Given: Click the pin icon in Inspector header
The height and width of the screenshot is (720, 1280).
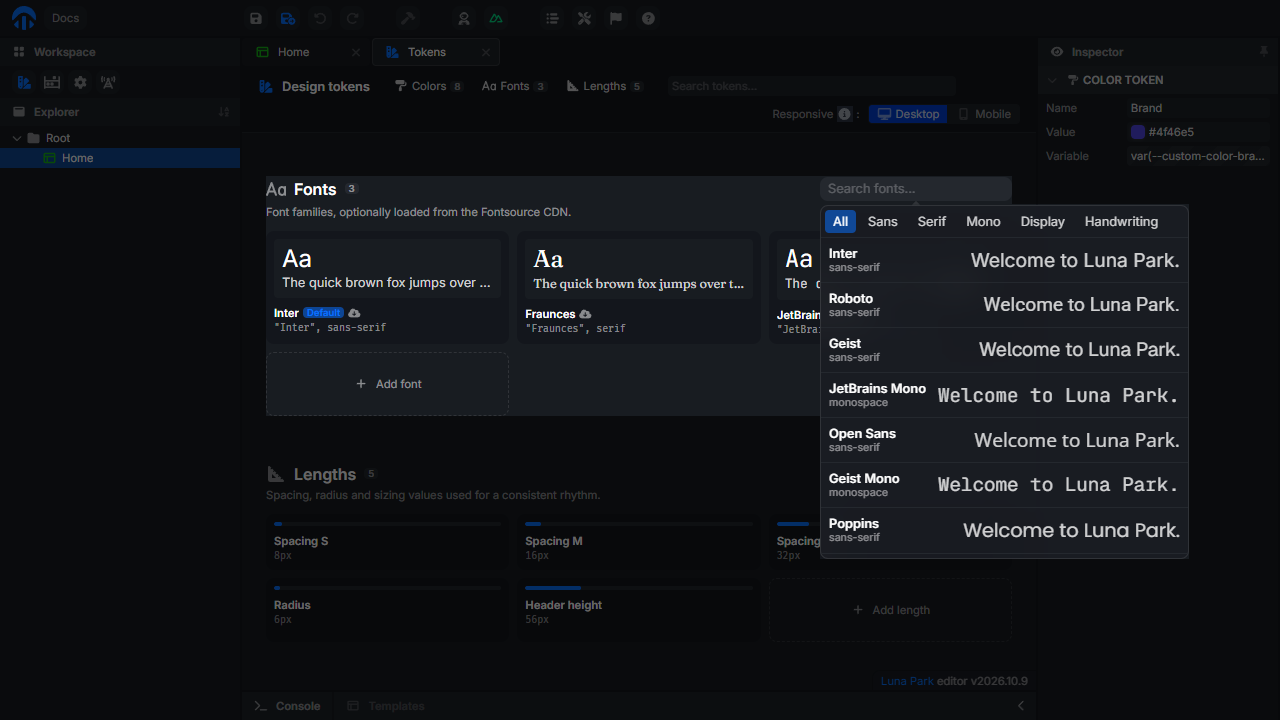Looking at the screenshot, I should 1264,51.
